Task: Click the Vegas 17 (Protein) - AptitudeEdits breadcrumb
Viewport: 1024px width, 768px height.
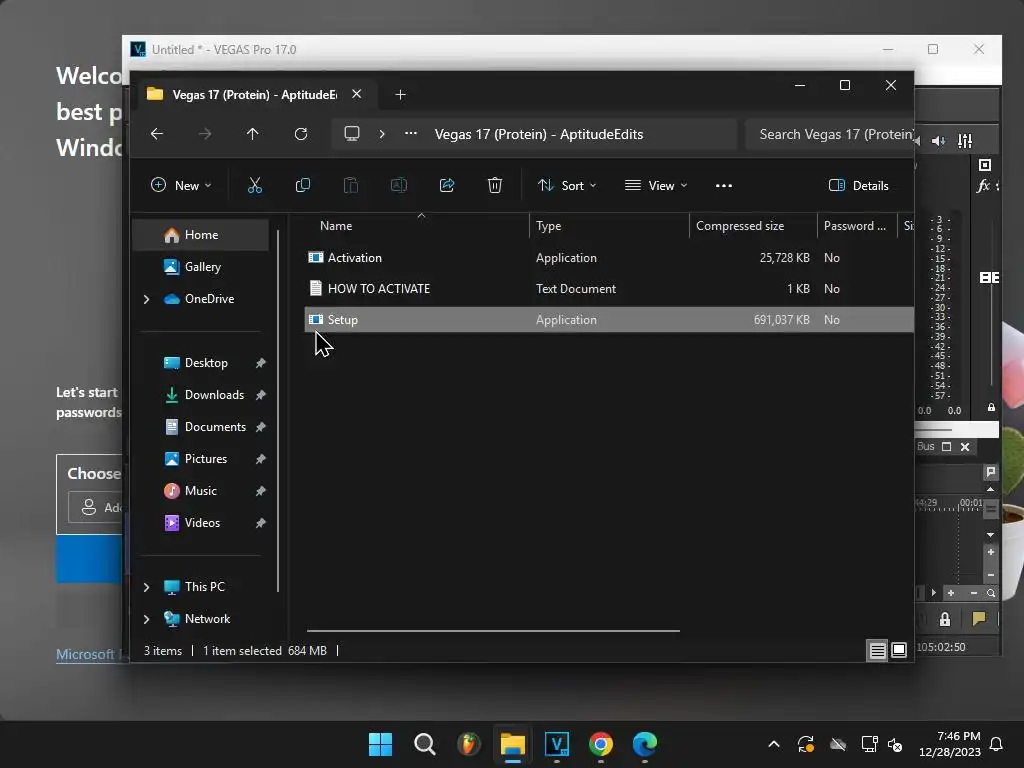Action: (539, 135)
